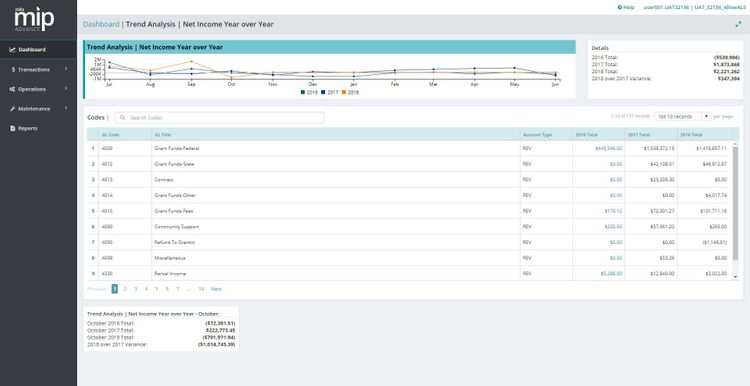The width and height of the screenshot is (750, 386).
Task: Sort by the Account Type column header
Action: [546, 135]
